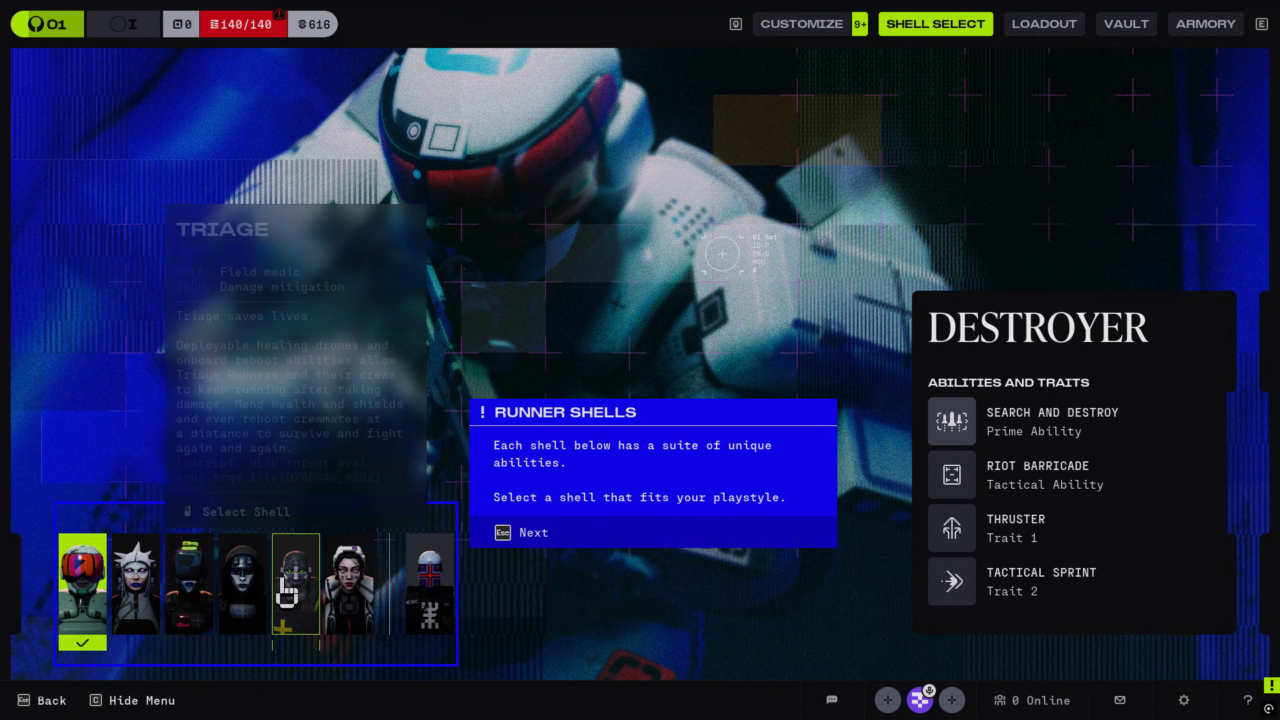Click the Back button
The image size is (1280, 720).
[42, 700]
